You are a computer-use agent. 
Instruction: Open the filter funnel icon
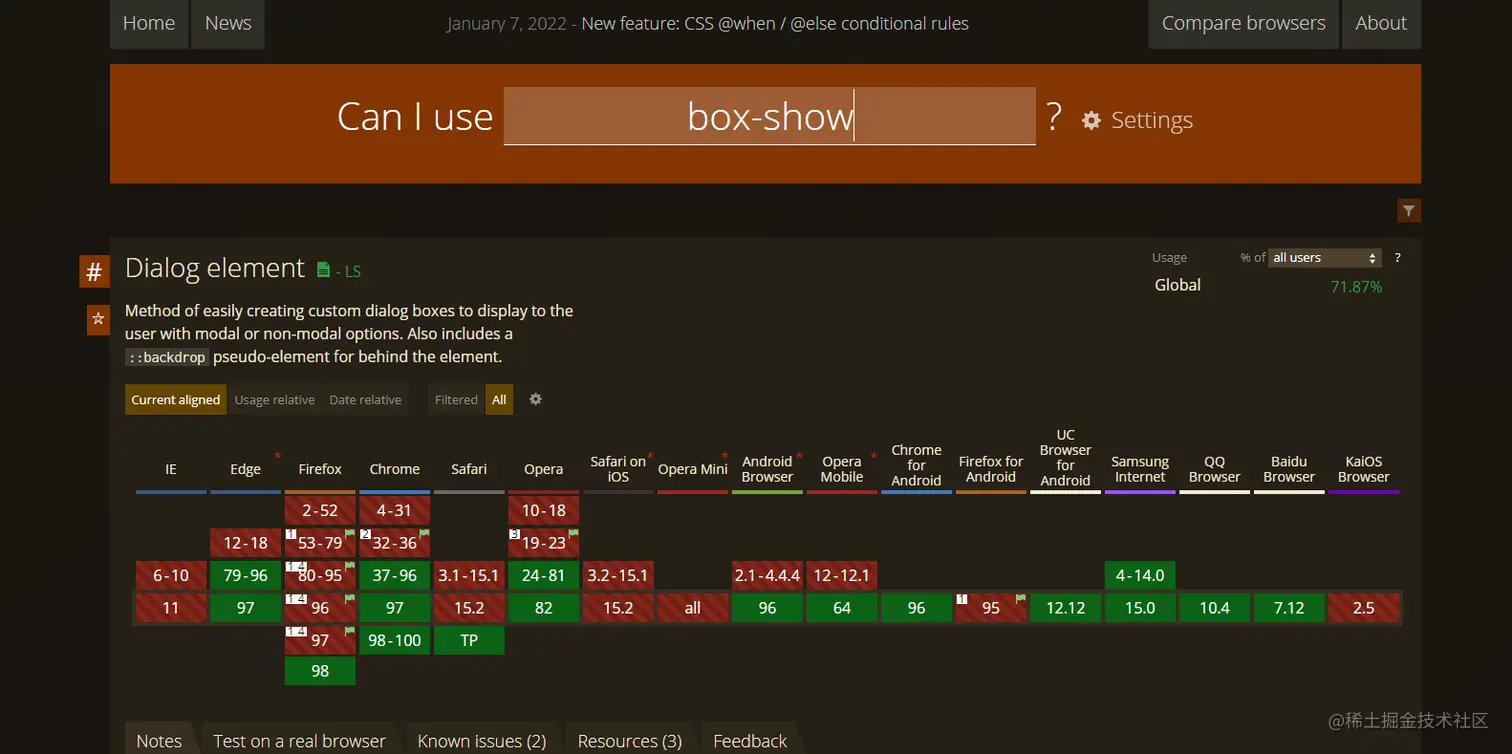tap(1409, 210)
